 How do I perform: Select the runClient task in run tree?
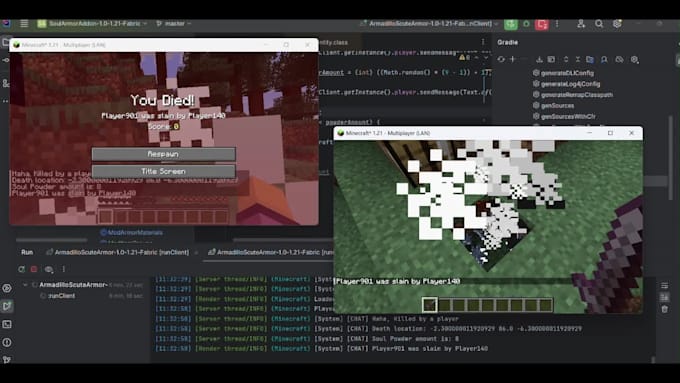[x=62, y=296]
